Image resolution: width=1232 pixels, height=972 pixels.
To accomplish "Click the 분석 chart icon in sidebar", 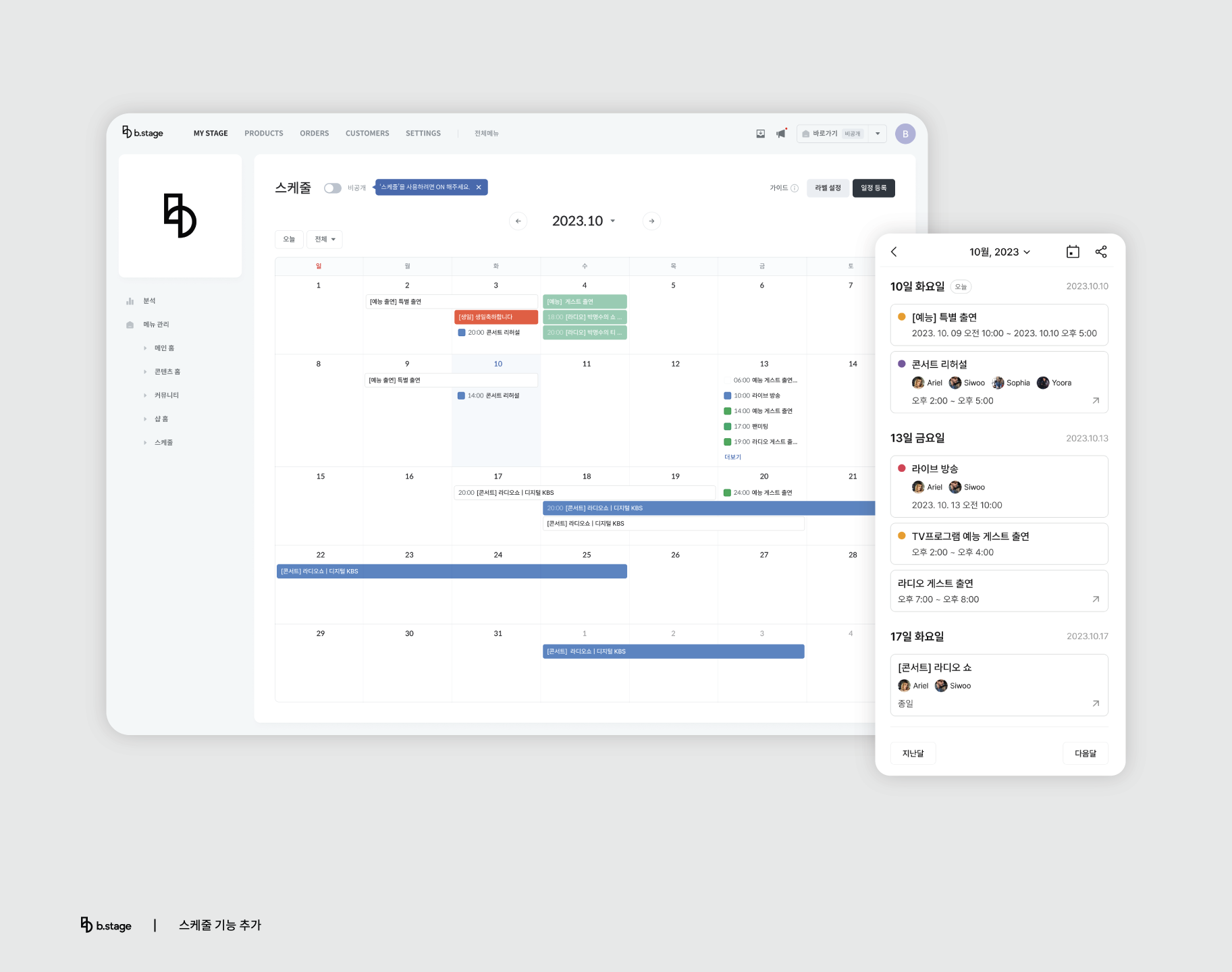I will click(x=130, y=301).
